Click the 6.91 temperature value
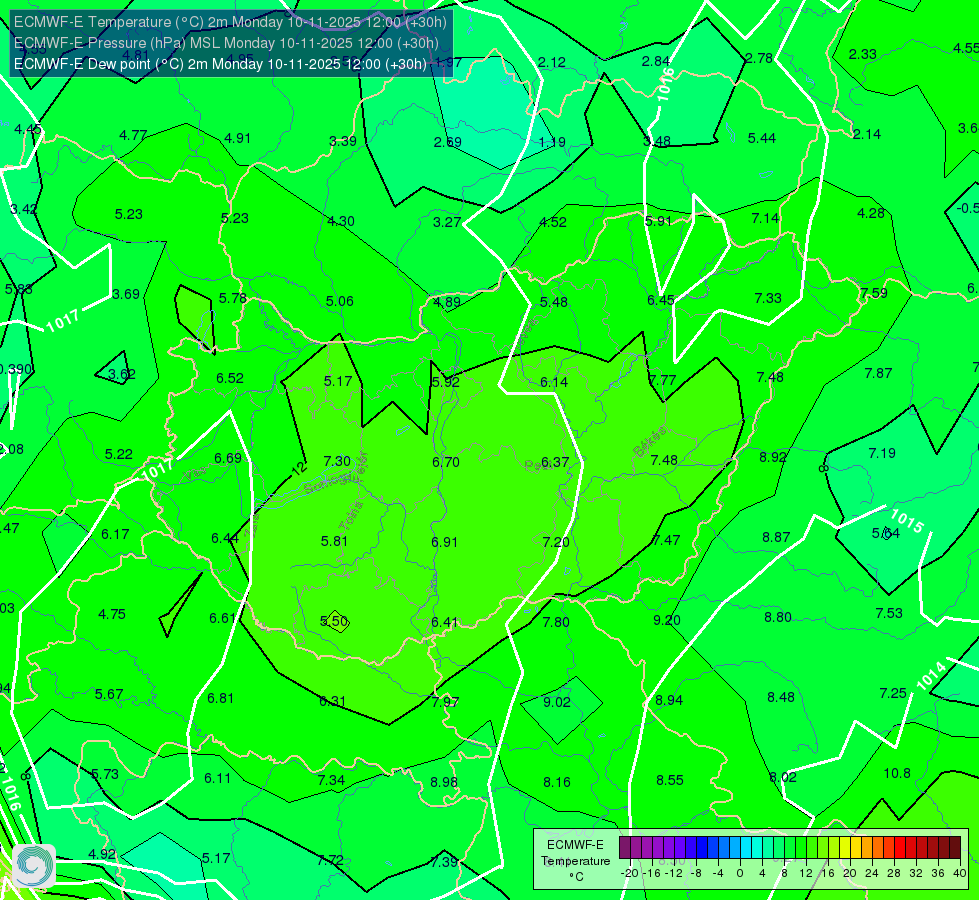The height and width of the screenshot is (900, 979). tap(445, 542)
